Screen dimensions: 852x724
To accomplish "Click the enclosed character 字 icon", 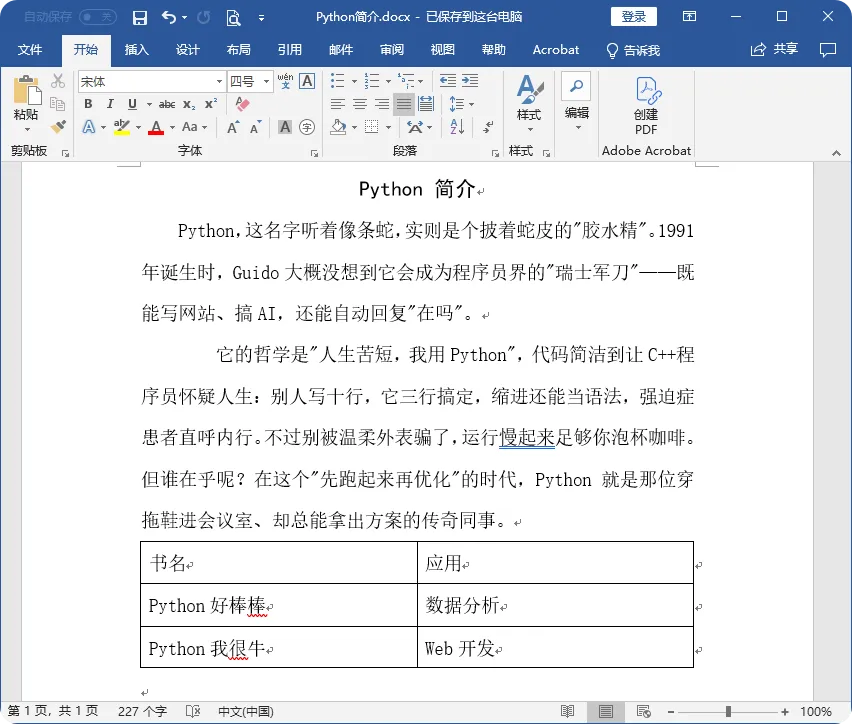I will tap(307, 127).
